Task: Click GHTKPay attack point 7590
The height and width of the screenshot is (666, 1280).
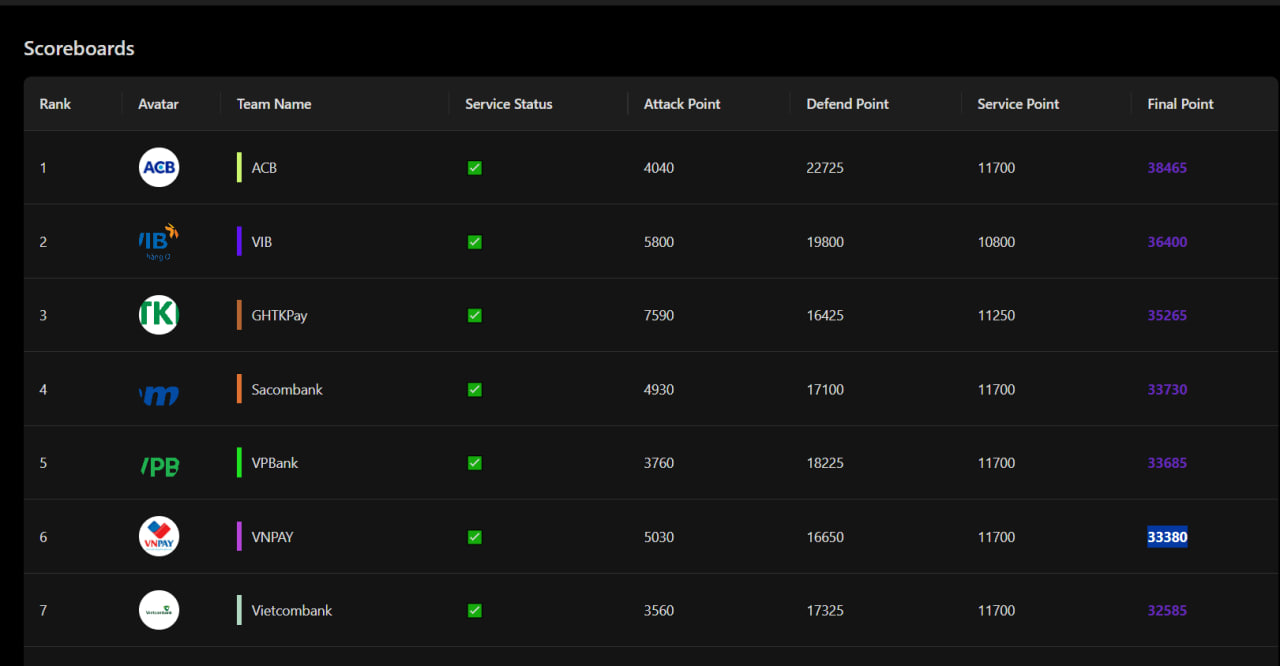Action: pyautogui.click(x=659, y=315)
